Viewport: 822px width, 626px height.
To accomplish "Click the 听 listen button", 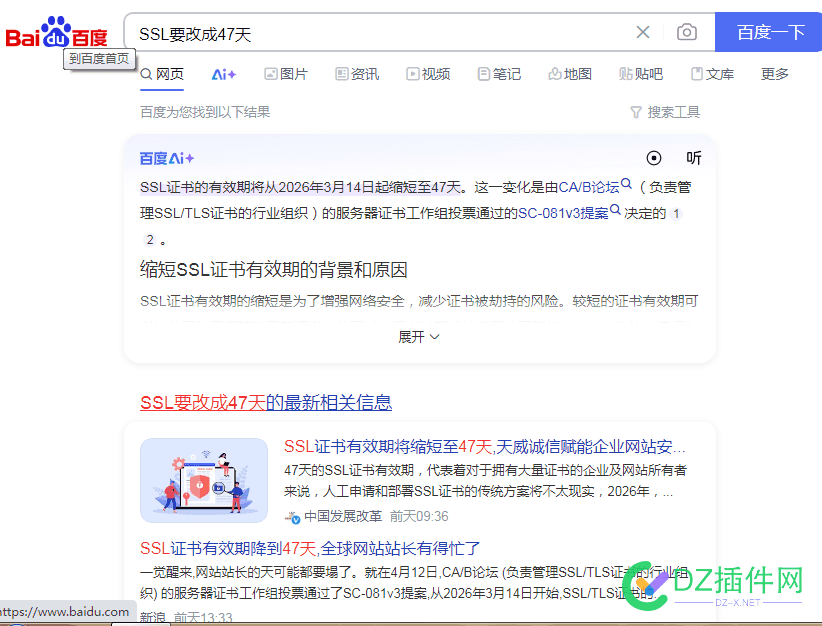I will click(x=694, y=158).
